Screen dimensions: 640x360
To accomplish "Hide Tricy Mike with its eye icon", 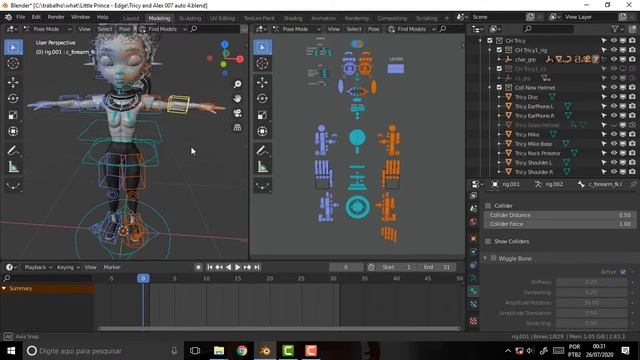I will click(x=613, y=134).
